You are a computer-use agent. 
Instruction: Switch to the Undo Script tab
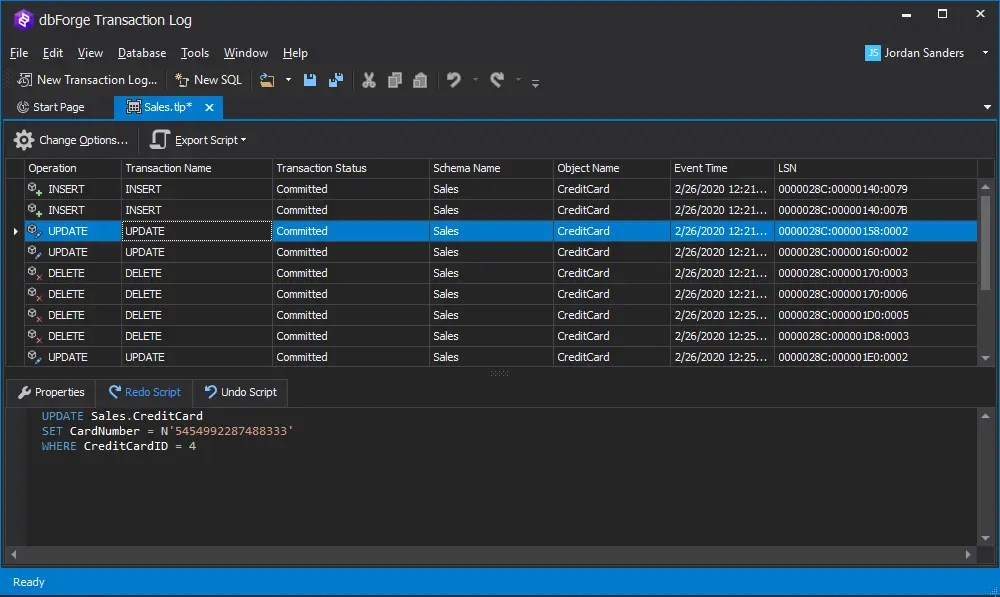pyautogui.click(x=240, y=392)
